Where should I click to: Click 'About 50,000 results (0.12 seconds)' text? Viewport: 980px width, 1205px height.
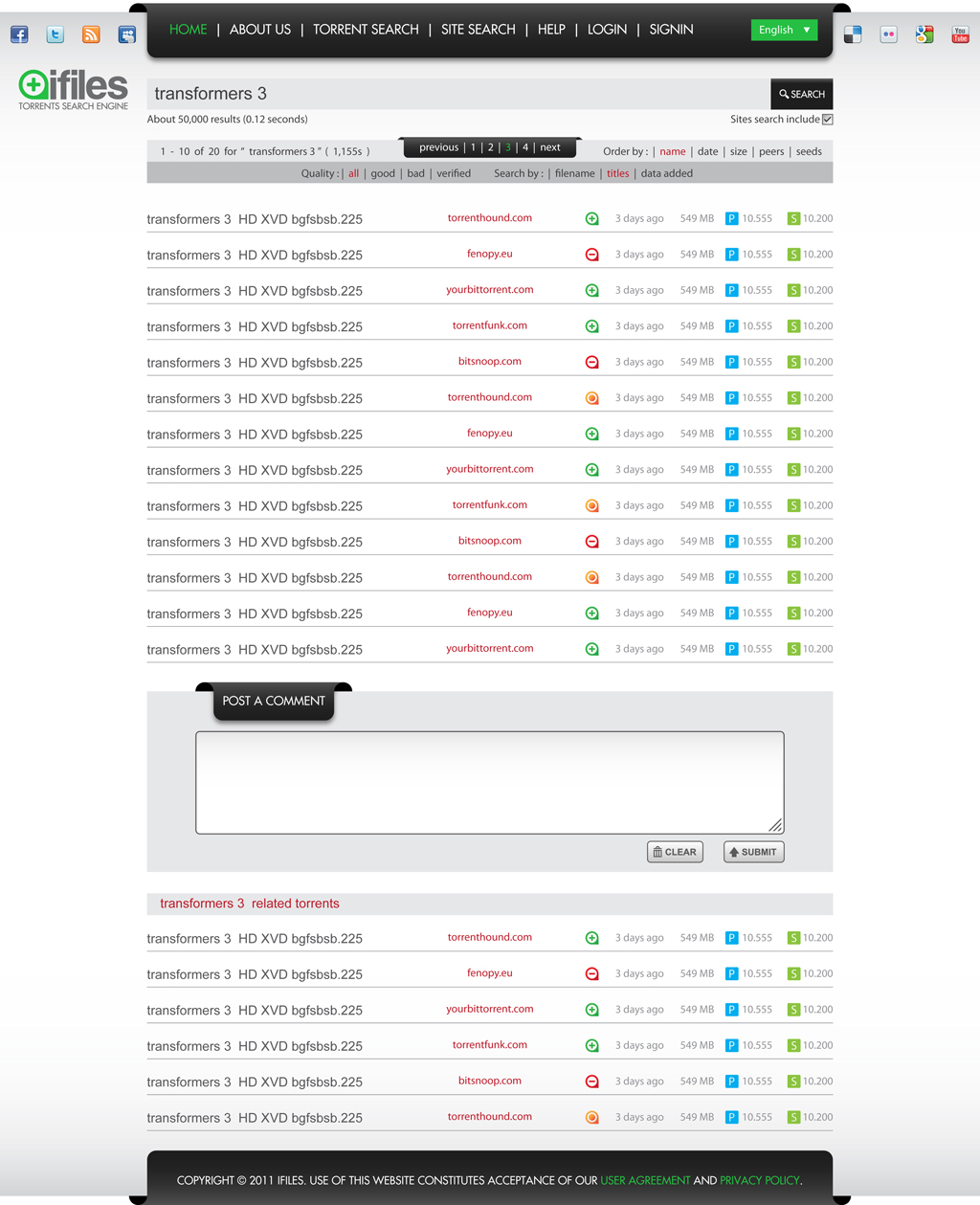[228, 120]
